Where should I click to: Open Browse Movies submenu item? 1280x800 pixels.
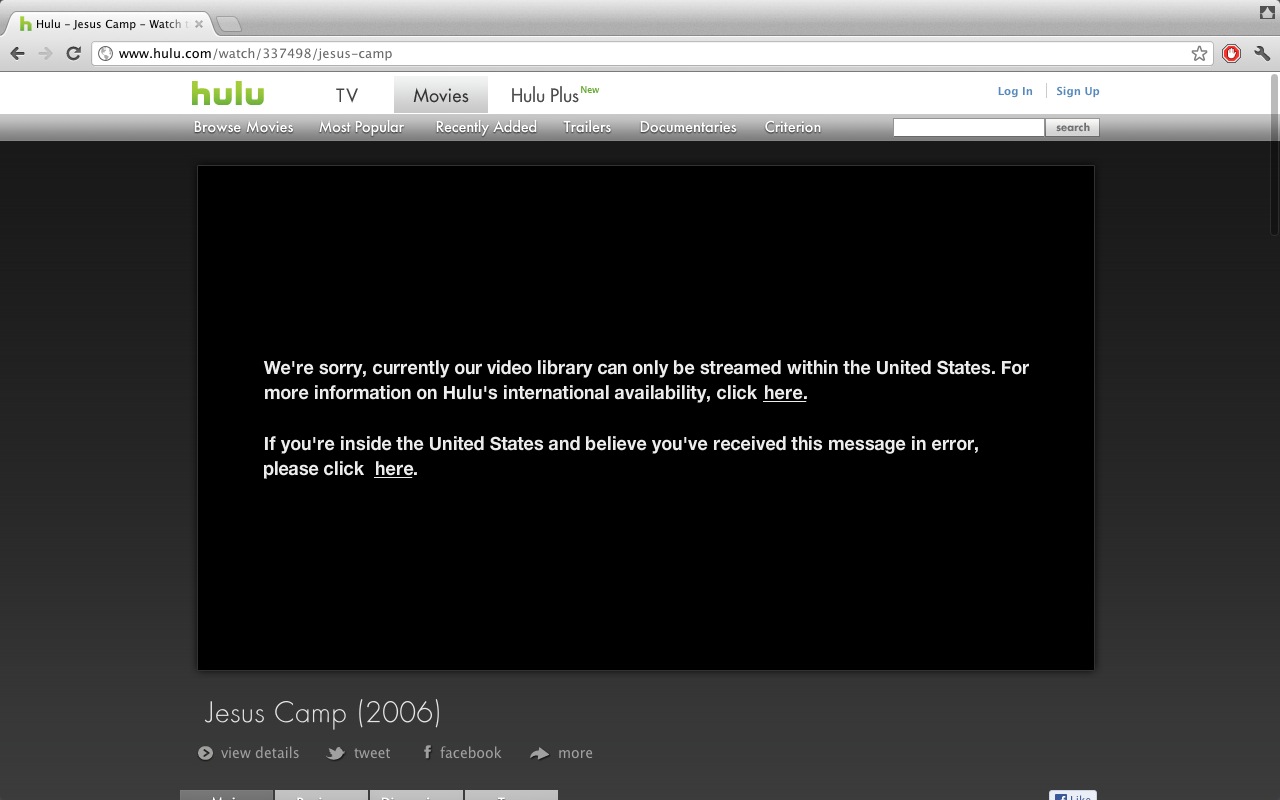244,127
